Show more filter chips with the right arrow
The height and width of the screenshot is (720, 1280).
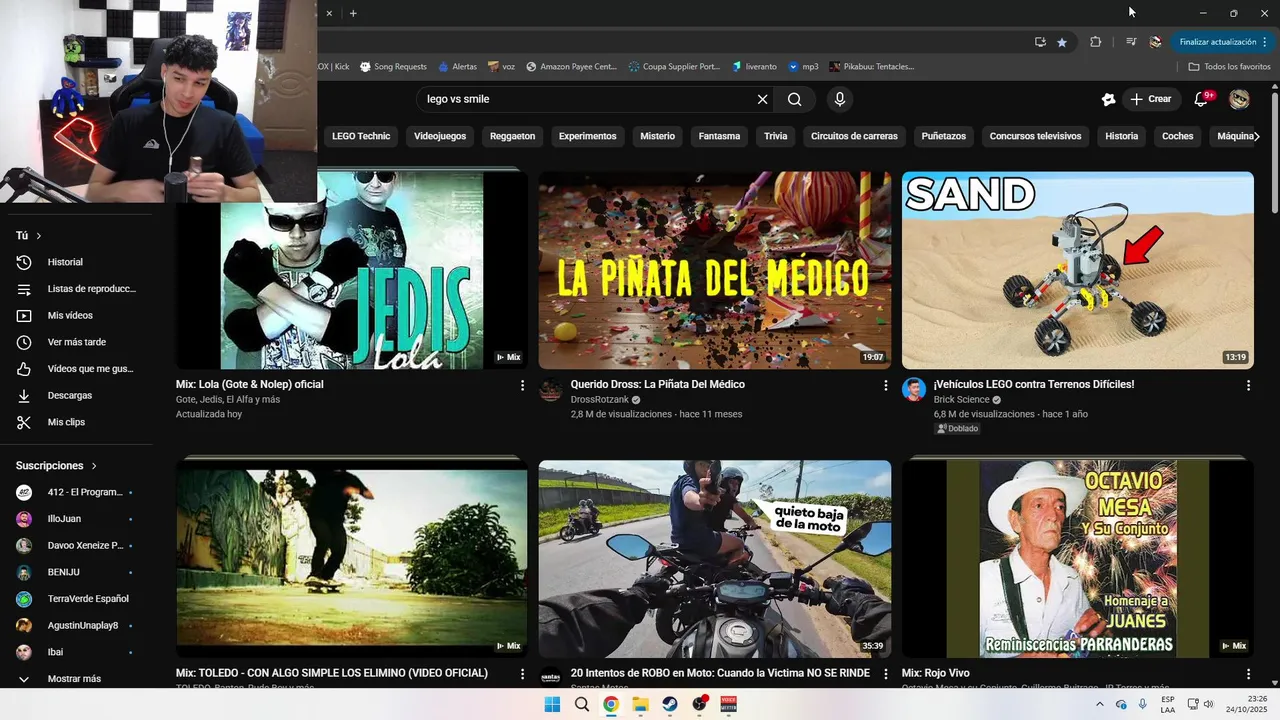[1257, 136]
